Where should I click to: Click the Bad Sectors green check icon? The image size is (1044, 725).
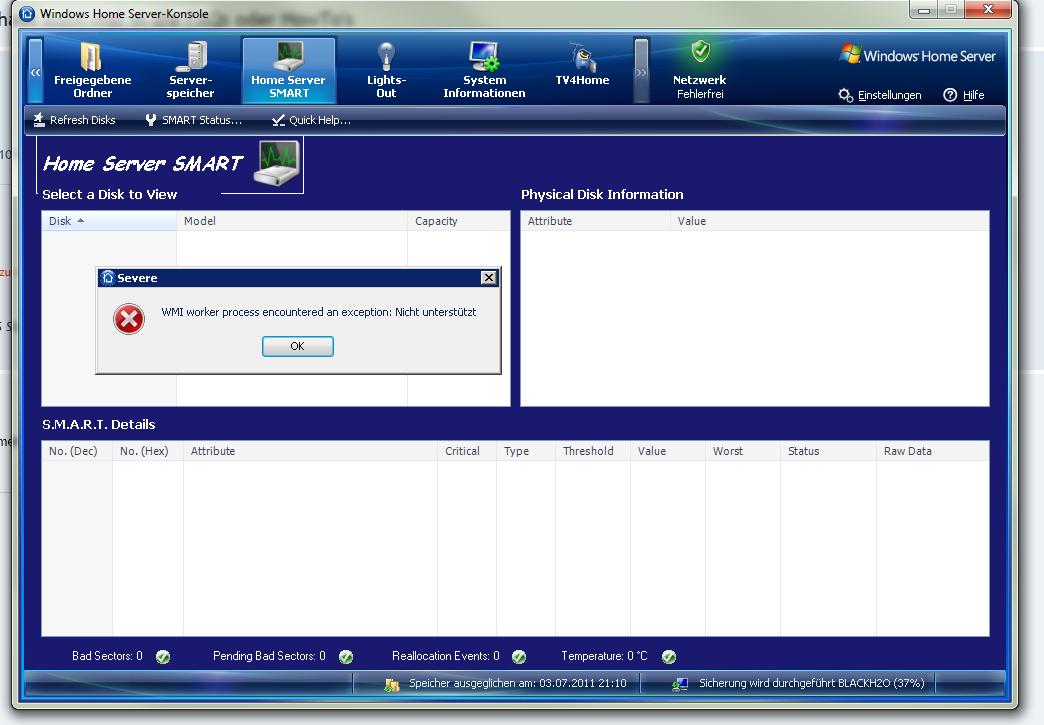(163, 657)
